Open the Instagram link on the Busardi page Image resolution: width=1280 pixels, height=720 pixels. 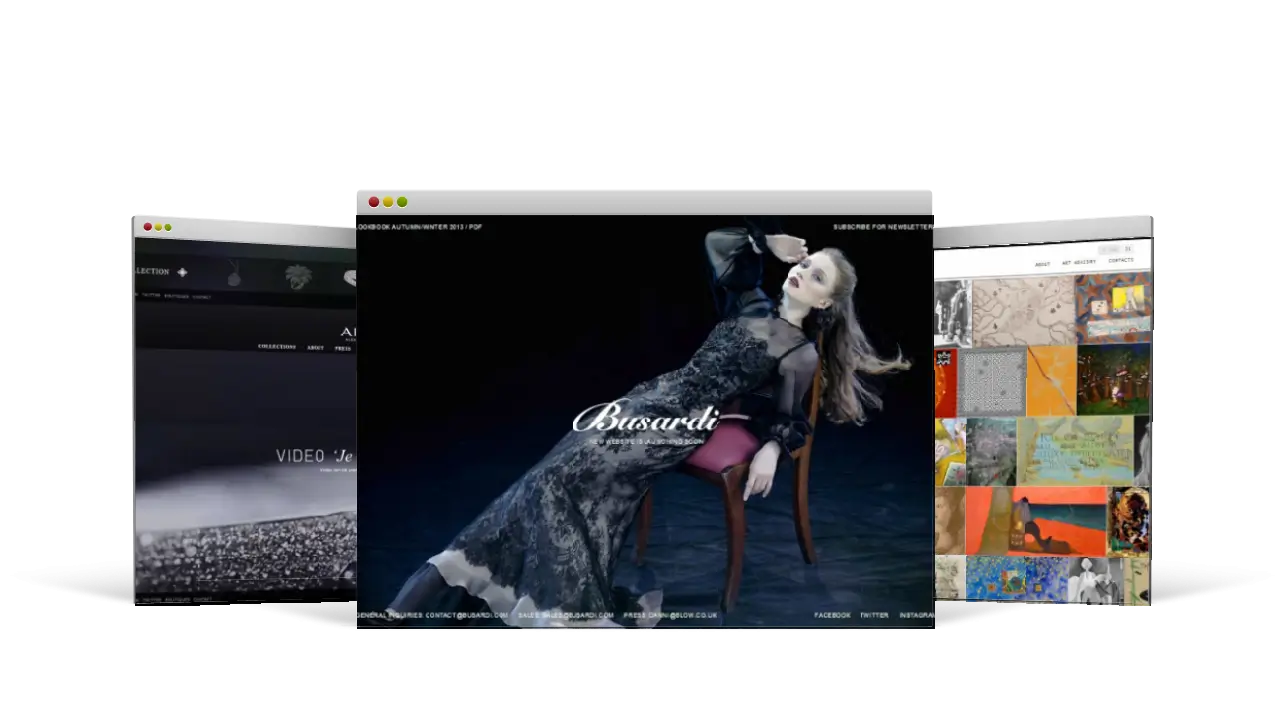pyautogui.click(x=916, y=615)
